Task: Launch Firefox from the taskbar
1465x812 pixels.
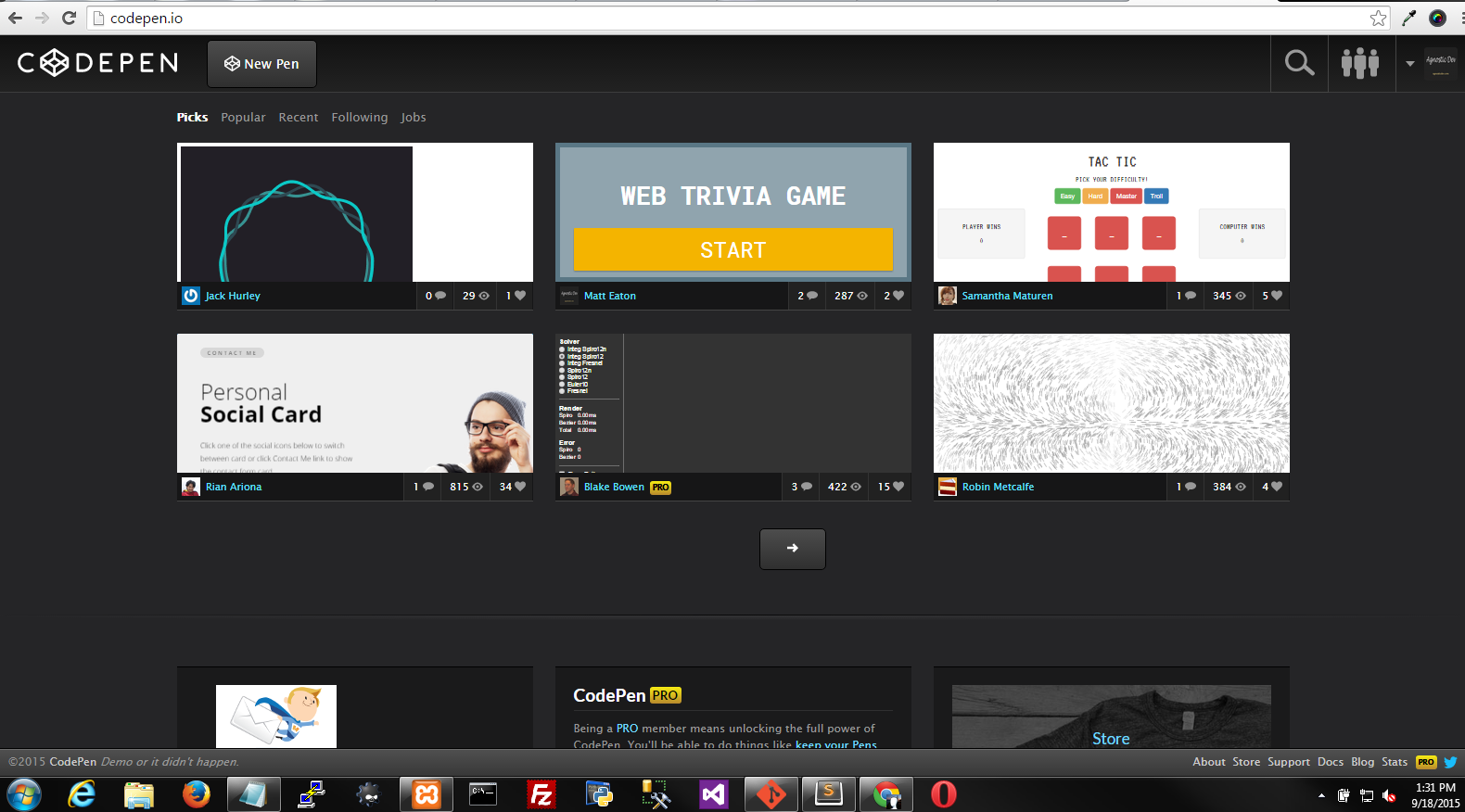Action: [x=196, y=794]
